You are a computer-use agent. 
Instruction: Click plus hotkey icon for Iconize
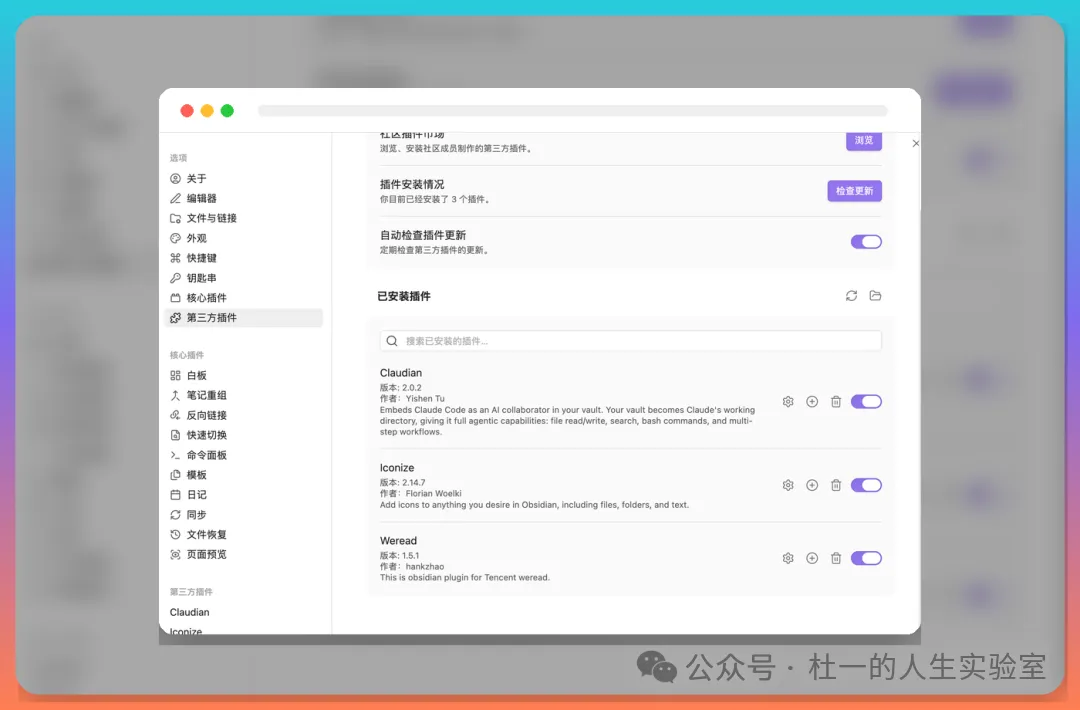point(812,485)
